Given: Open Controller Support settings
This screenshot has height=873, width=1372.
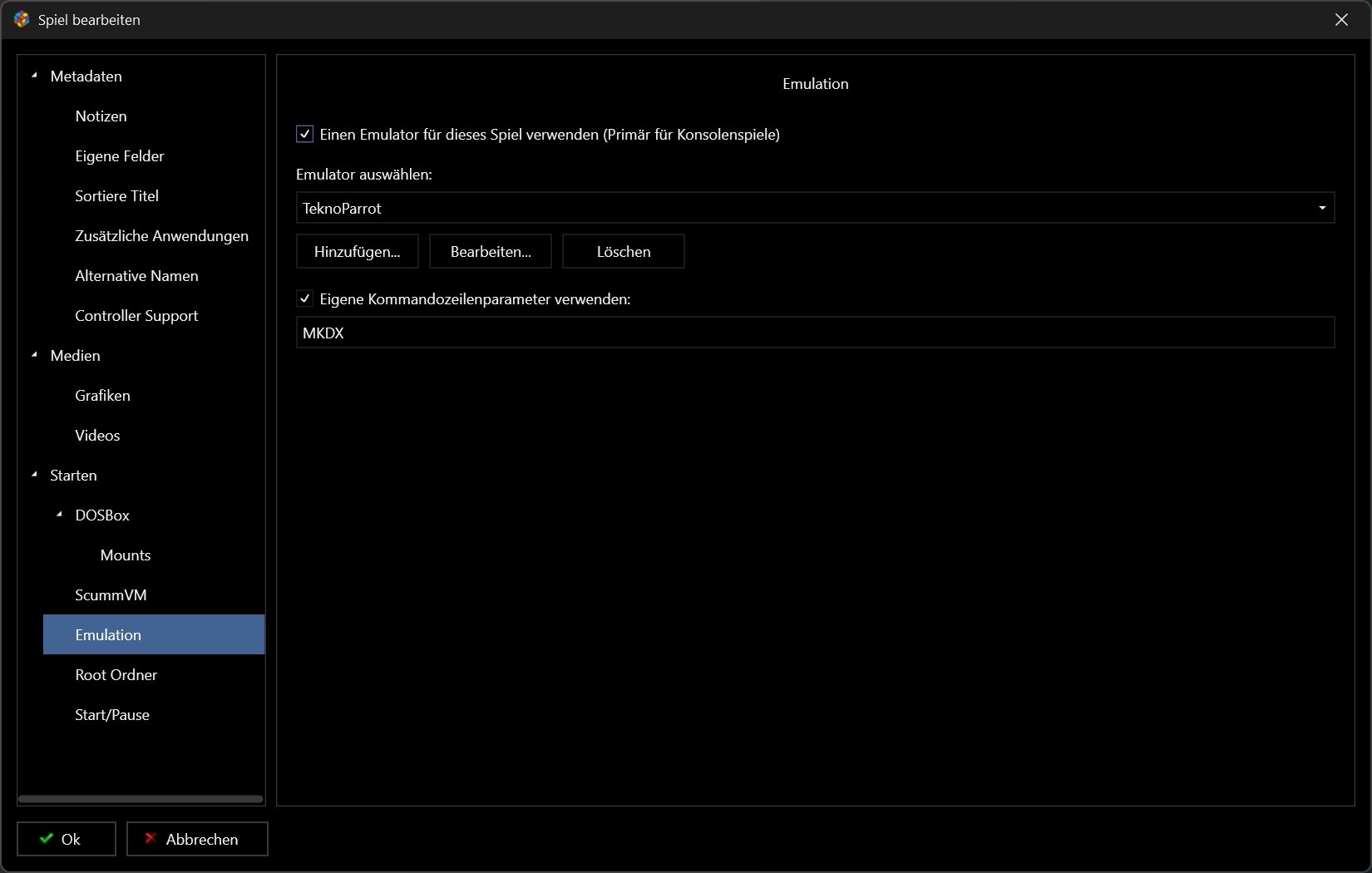Looking at the screenshot, I should [x=136, y=315].
